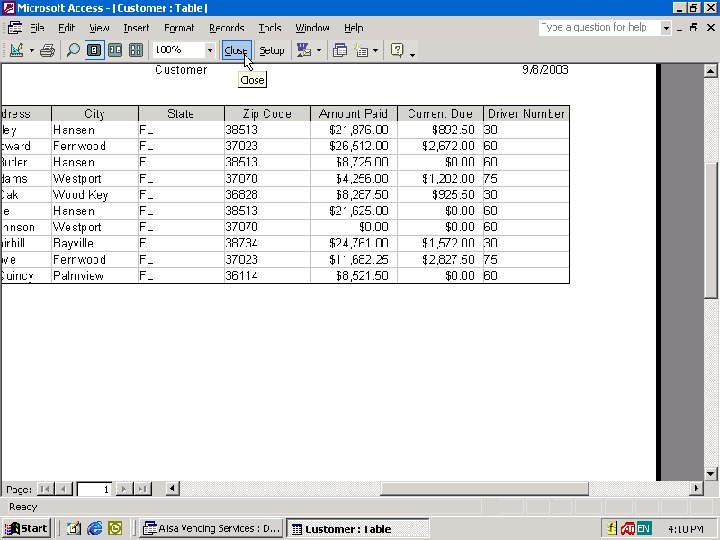This screenshot has width=720, height=540.
Task: Open the View button dropdown arrow
Action: click(32, 50)
